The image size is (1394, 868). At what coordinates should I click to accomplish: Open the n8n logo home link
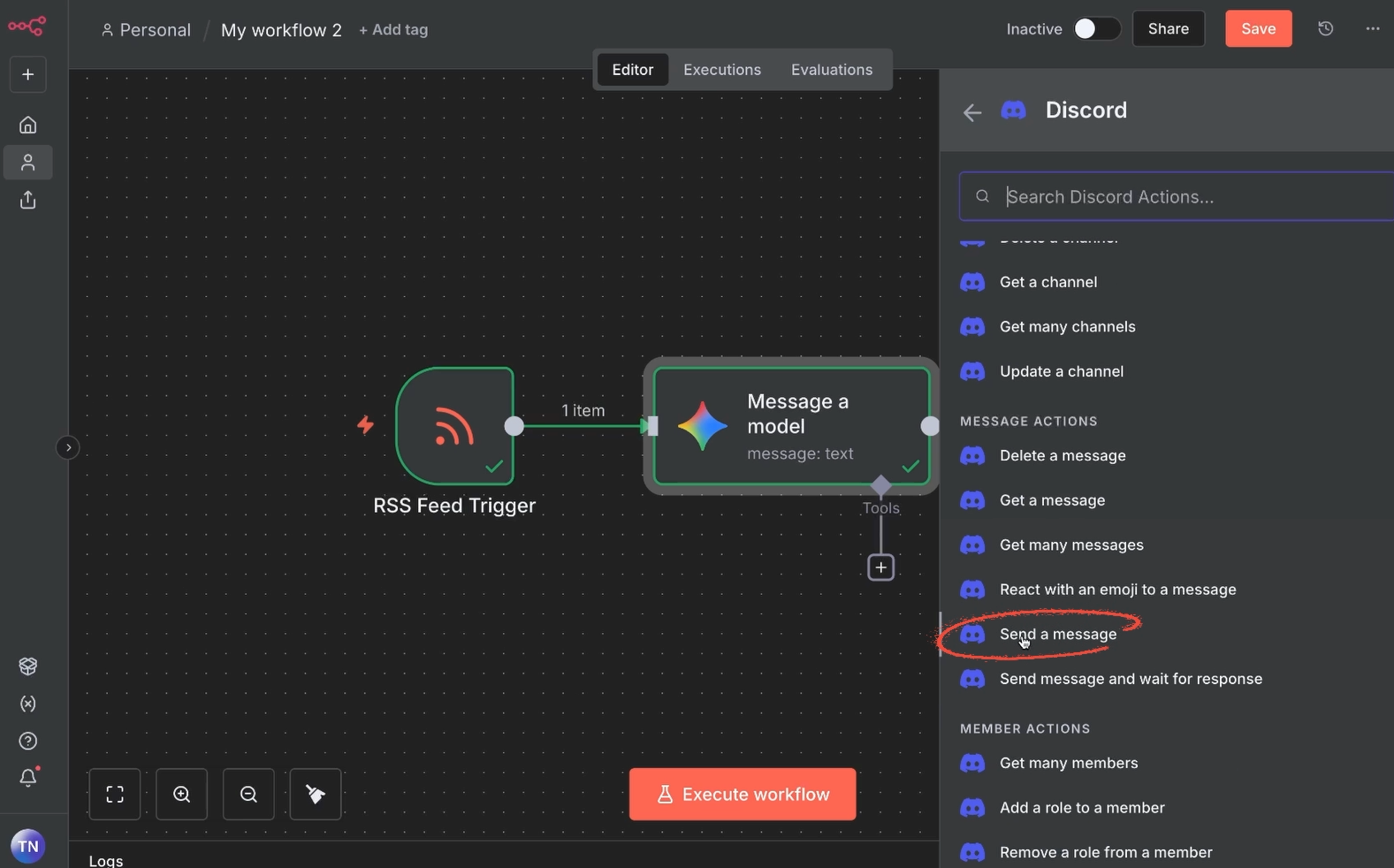[27, 27]
